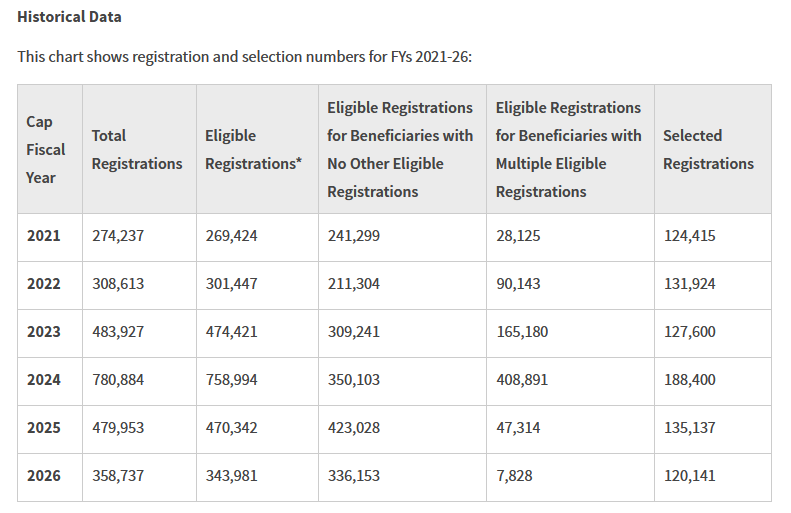The width and height of the screenshot is (791, 513).
Task: Select the 2021 fiscal year row label
Action: click(x=44, y=236)
